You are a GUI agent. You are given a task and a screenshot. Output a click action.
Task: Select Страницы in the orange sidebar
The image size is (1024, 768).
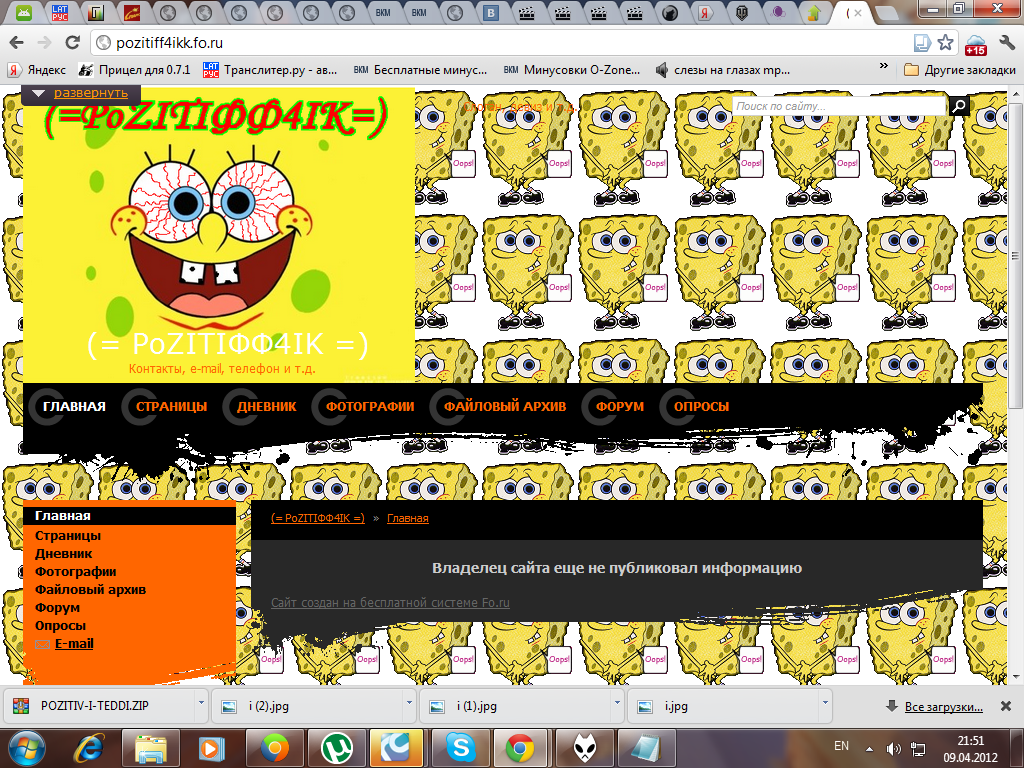(x=68, y=536)
